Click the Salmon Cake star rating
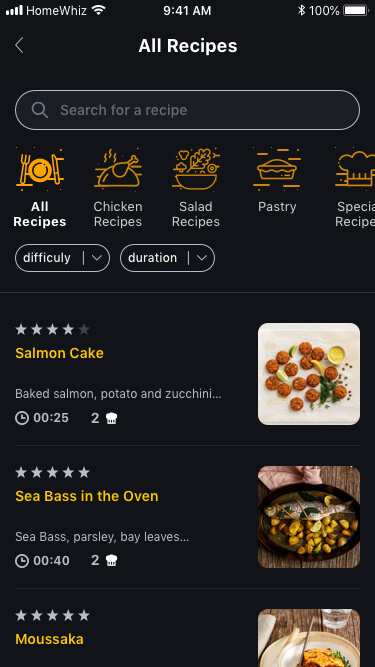Screen dimensions: 375x667 click(52, 329)
